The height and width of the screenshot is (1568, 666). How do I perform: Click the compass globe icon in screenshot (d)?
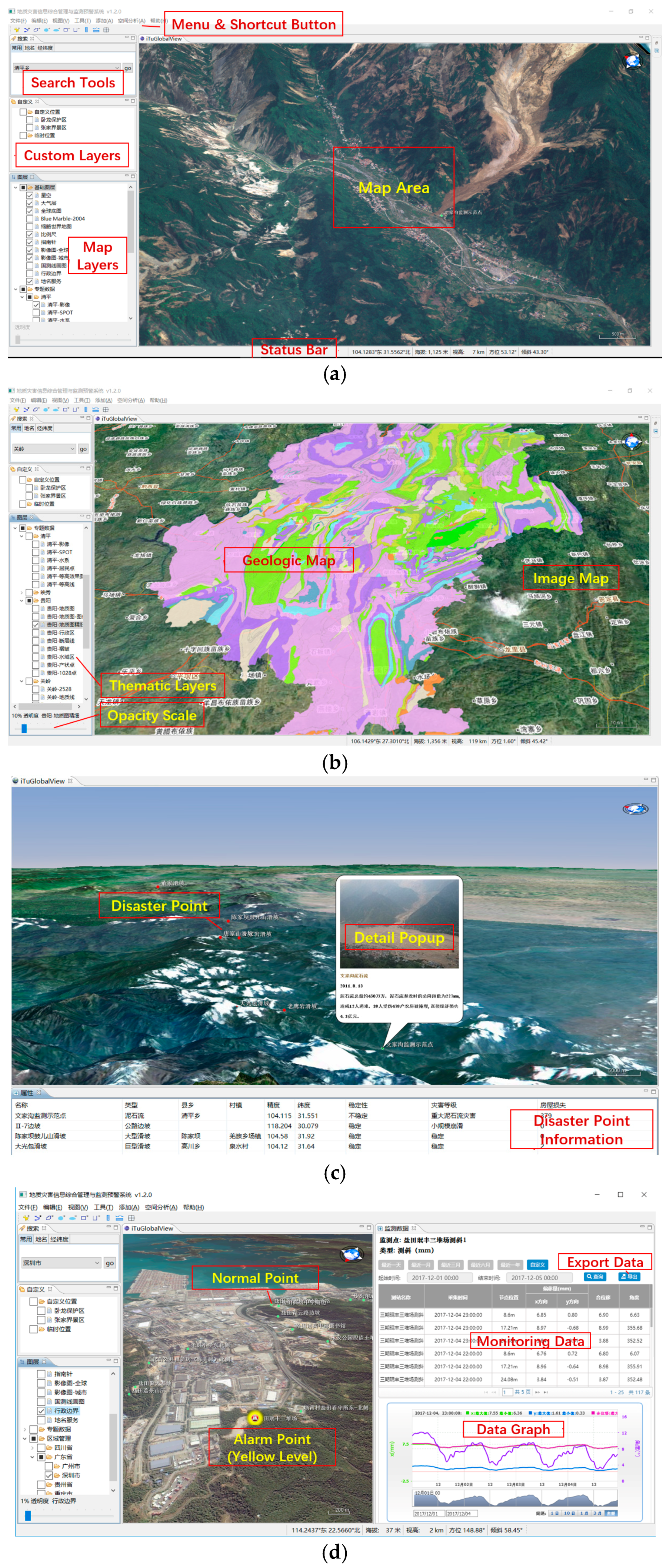tap(351, 1254)
